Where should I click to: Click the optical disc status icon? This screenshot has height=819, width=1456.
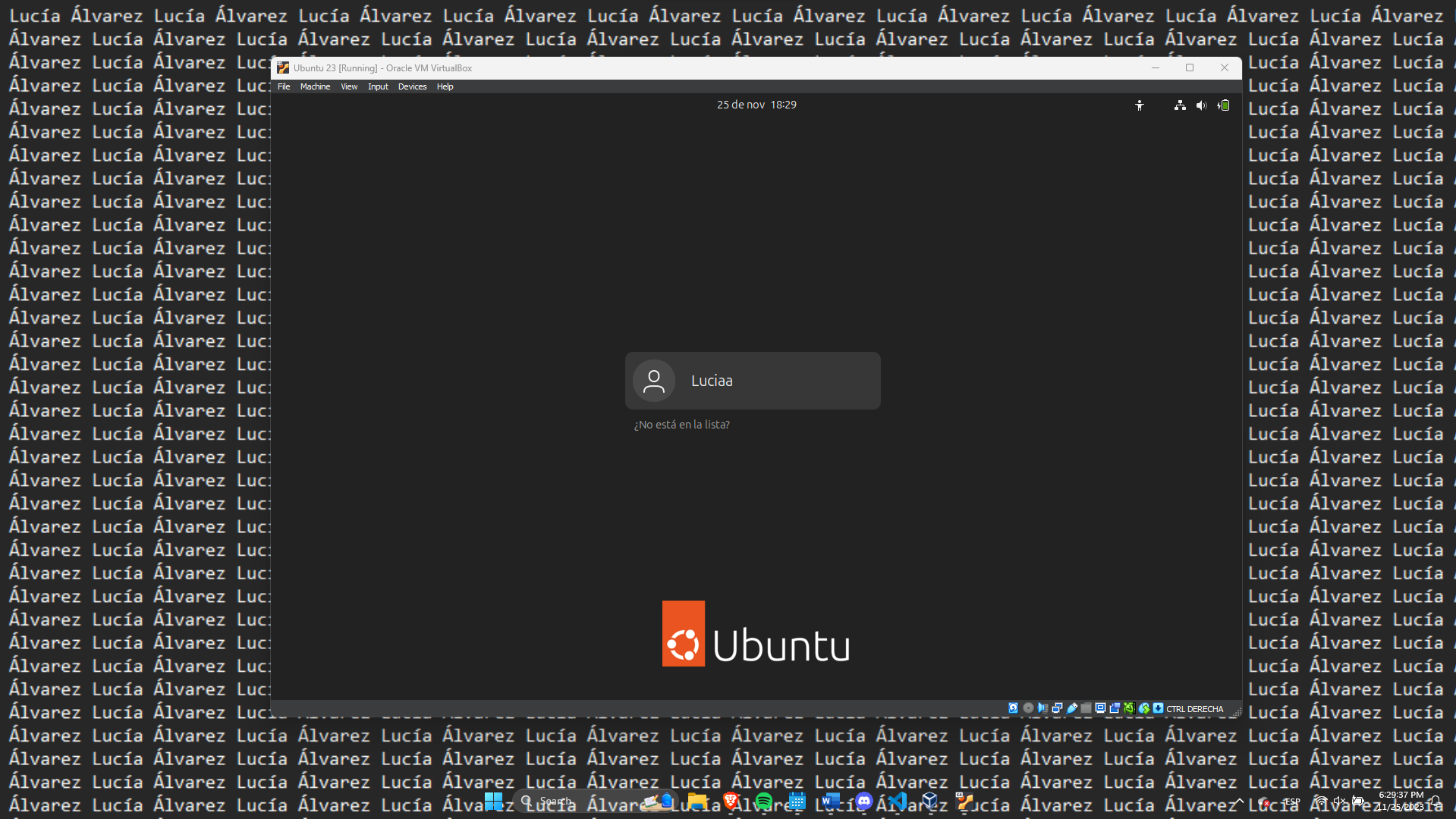(x=1028, y=708)
